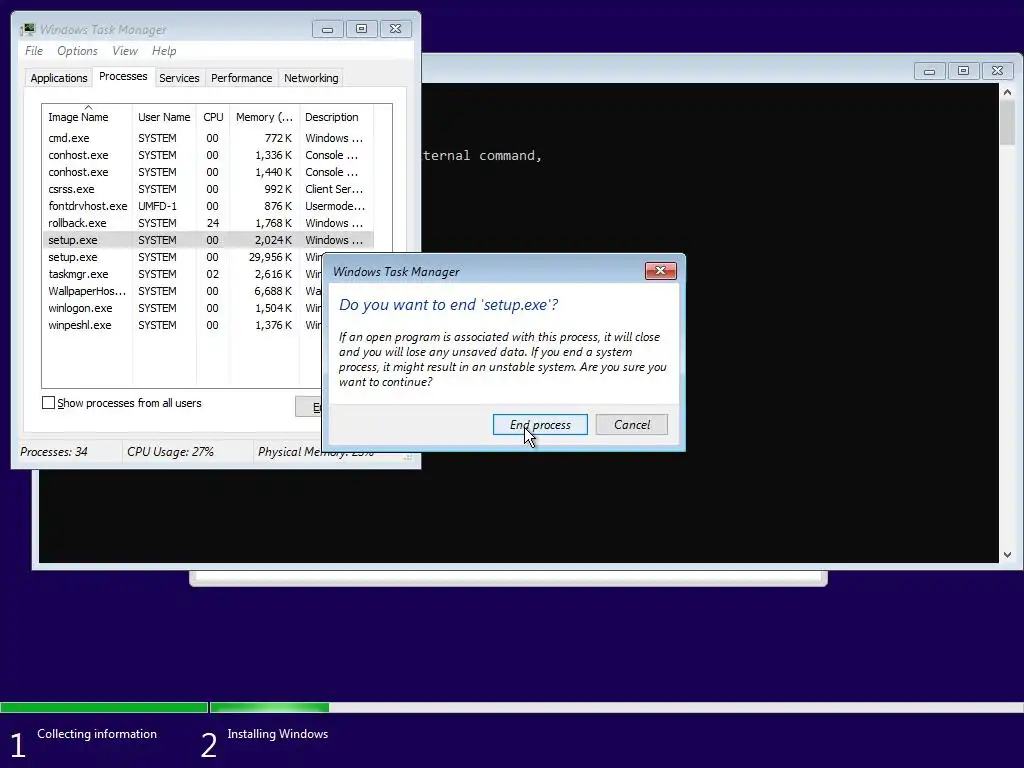The width and height of the screenshot is (1024, 768).
Task: Select the winlogon.exe process row
Action: (x=183, y=308)
